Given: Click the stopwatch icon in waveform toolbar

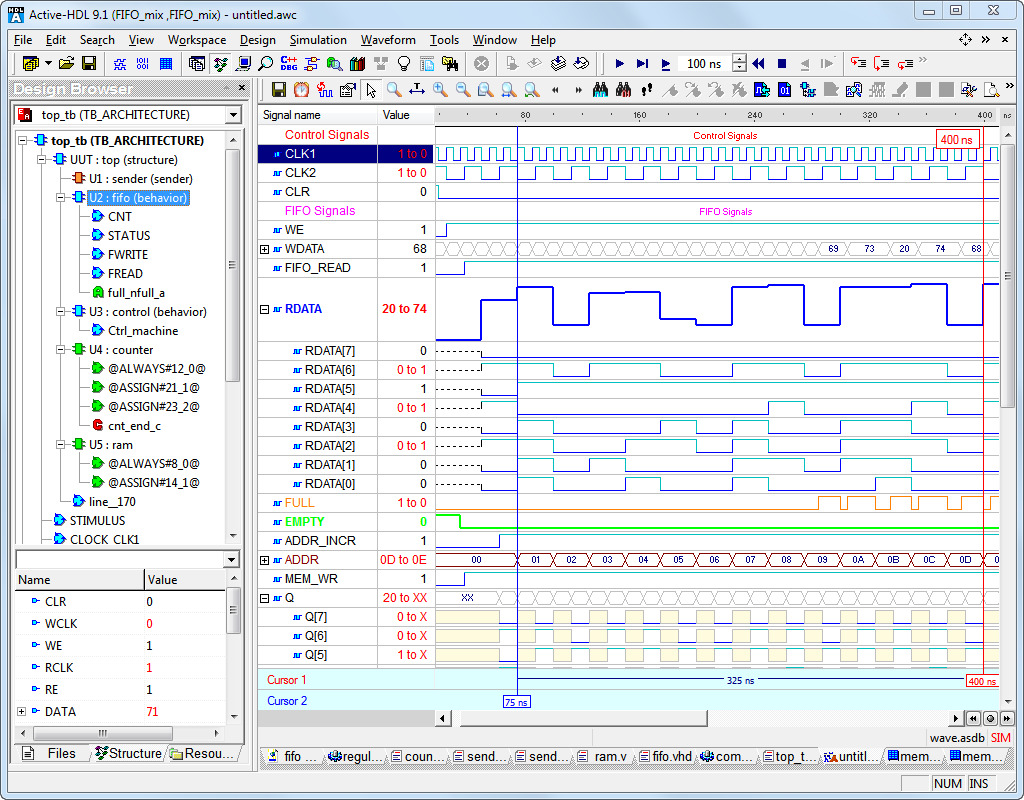Looking at the screenshot, I should click(x=301, y=90).
